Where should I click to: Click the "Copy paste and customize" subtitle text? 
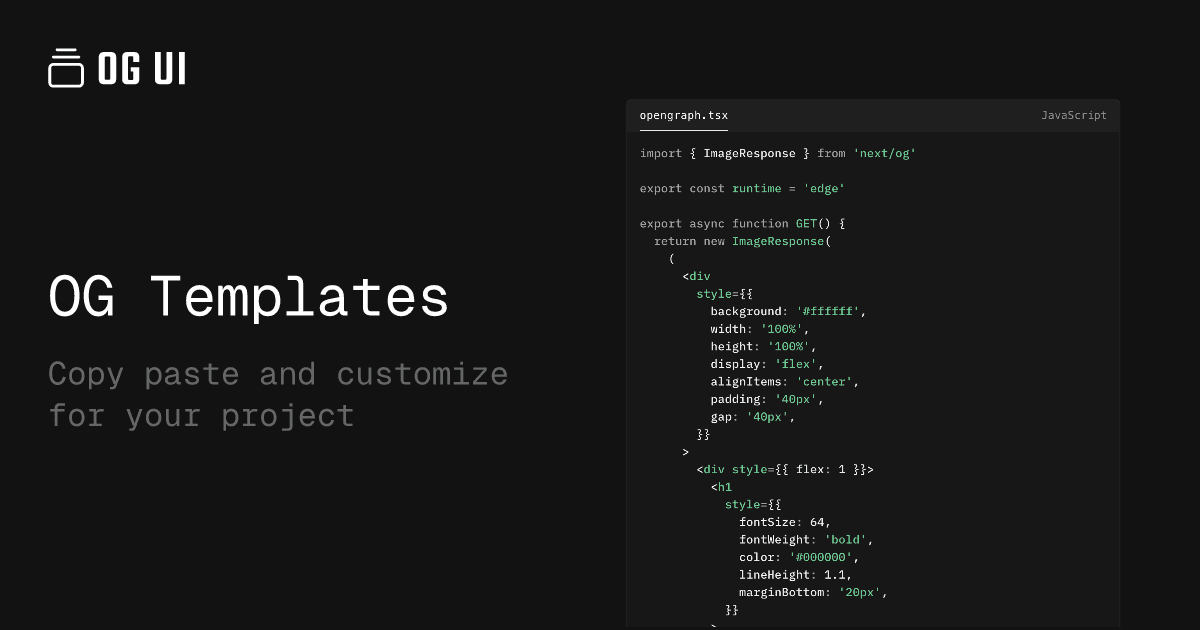coord(278,374)
